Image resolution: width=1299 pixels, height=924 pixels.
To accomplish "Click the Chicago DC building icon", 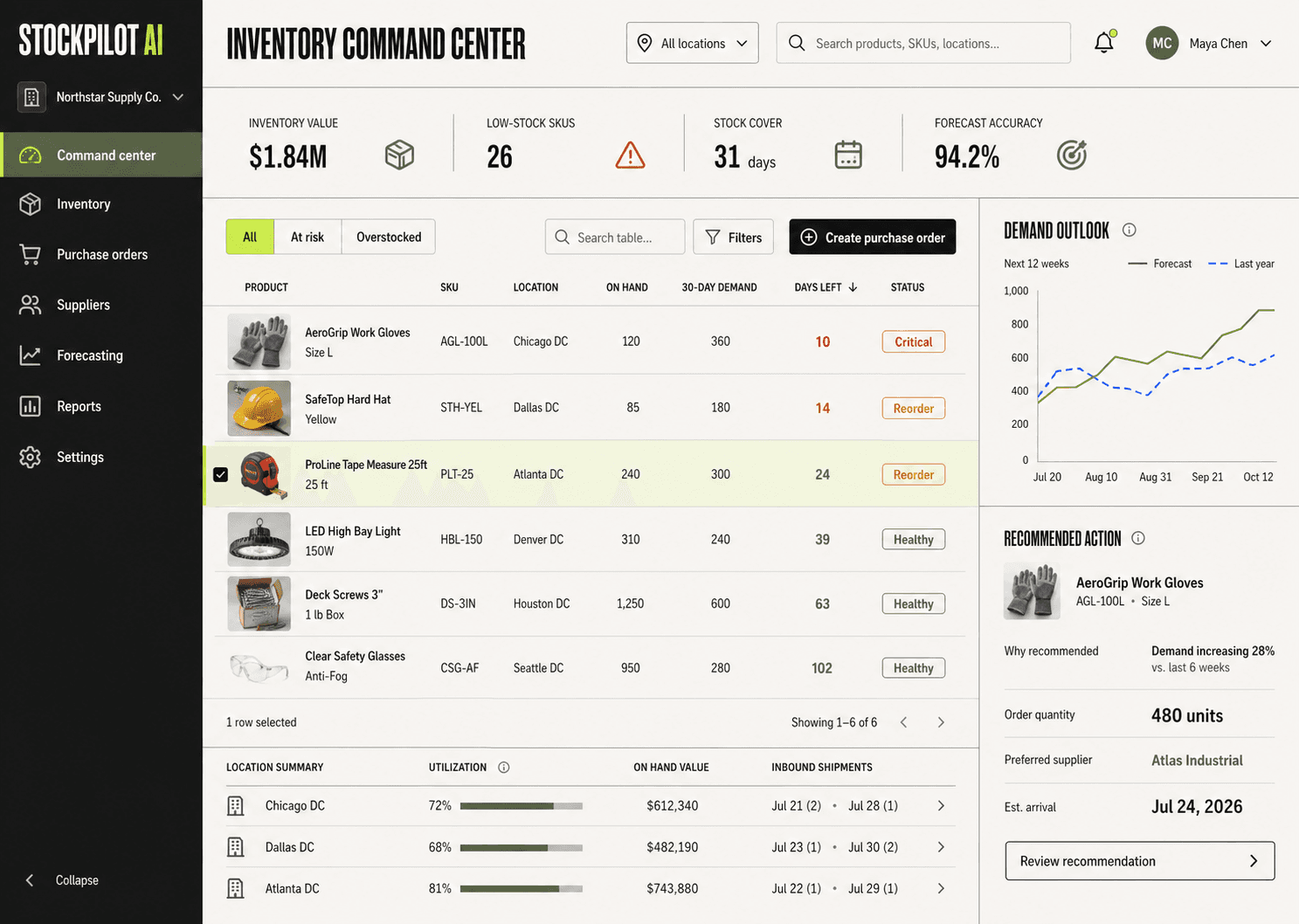I will coord(236,806).
